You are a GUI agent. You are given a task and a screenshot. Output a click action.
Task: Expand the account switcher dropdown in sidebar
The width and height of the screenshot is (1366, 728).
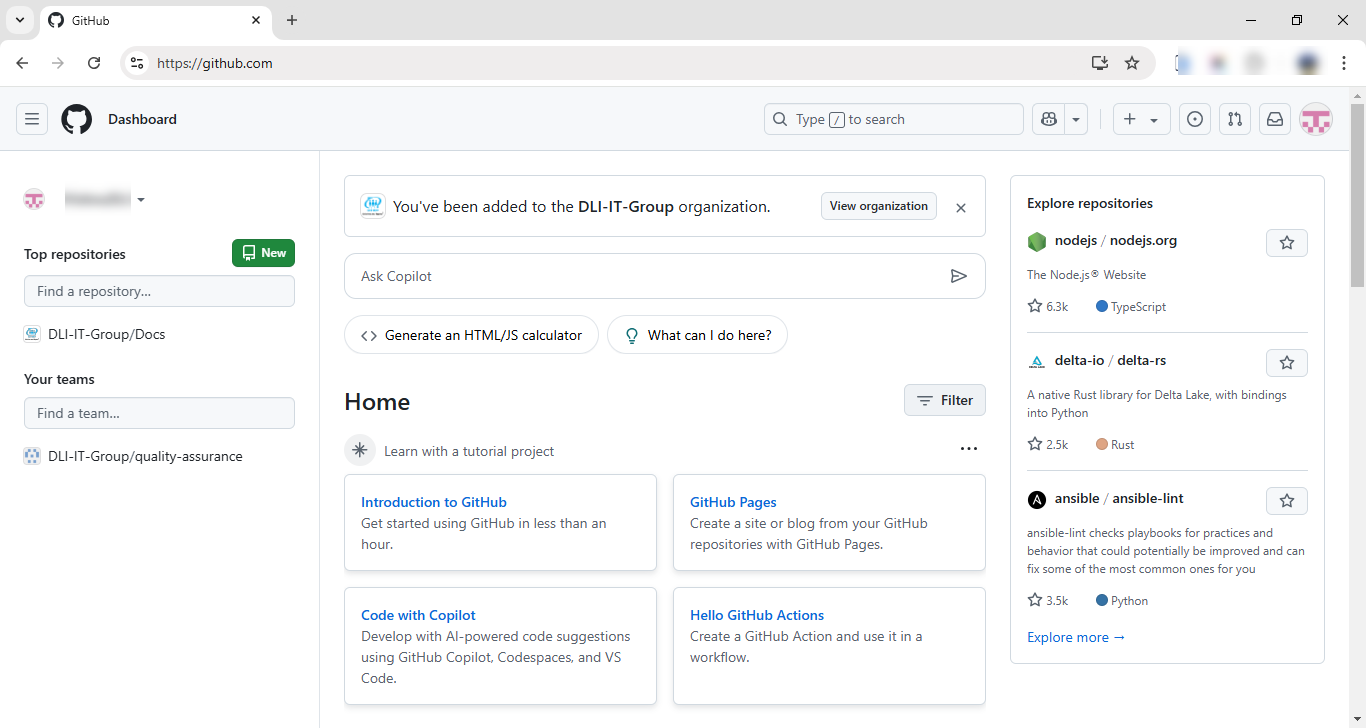pyautogui.click(x=140, y=200)
